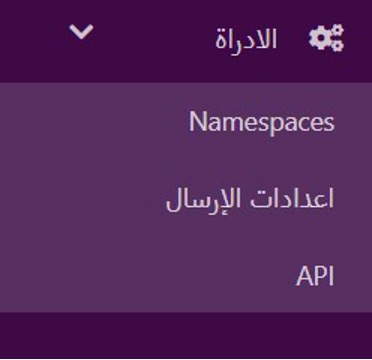Click the settings gear cluster icon

[326, 38]
